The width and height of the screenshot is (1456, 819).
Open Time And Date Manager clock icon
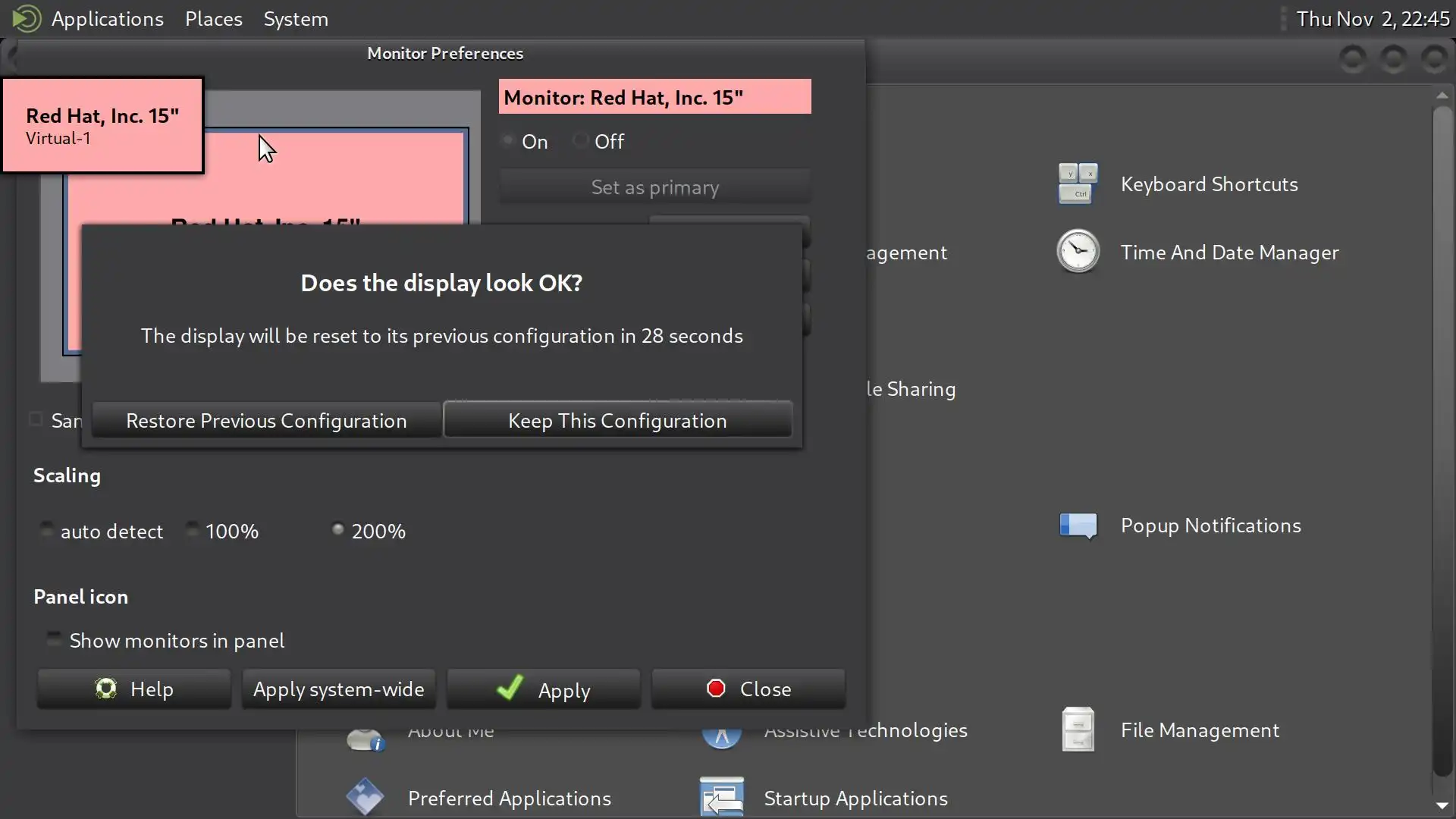tap(1078, 252)
